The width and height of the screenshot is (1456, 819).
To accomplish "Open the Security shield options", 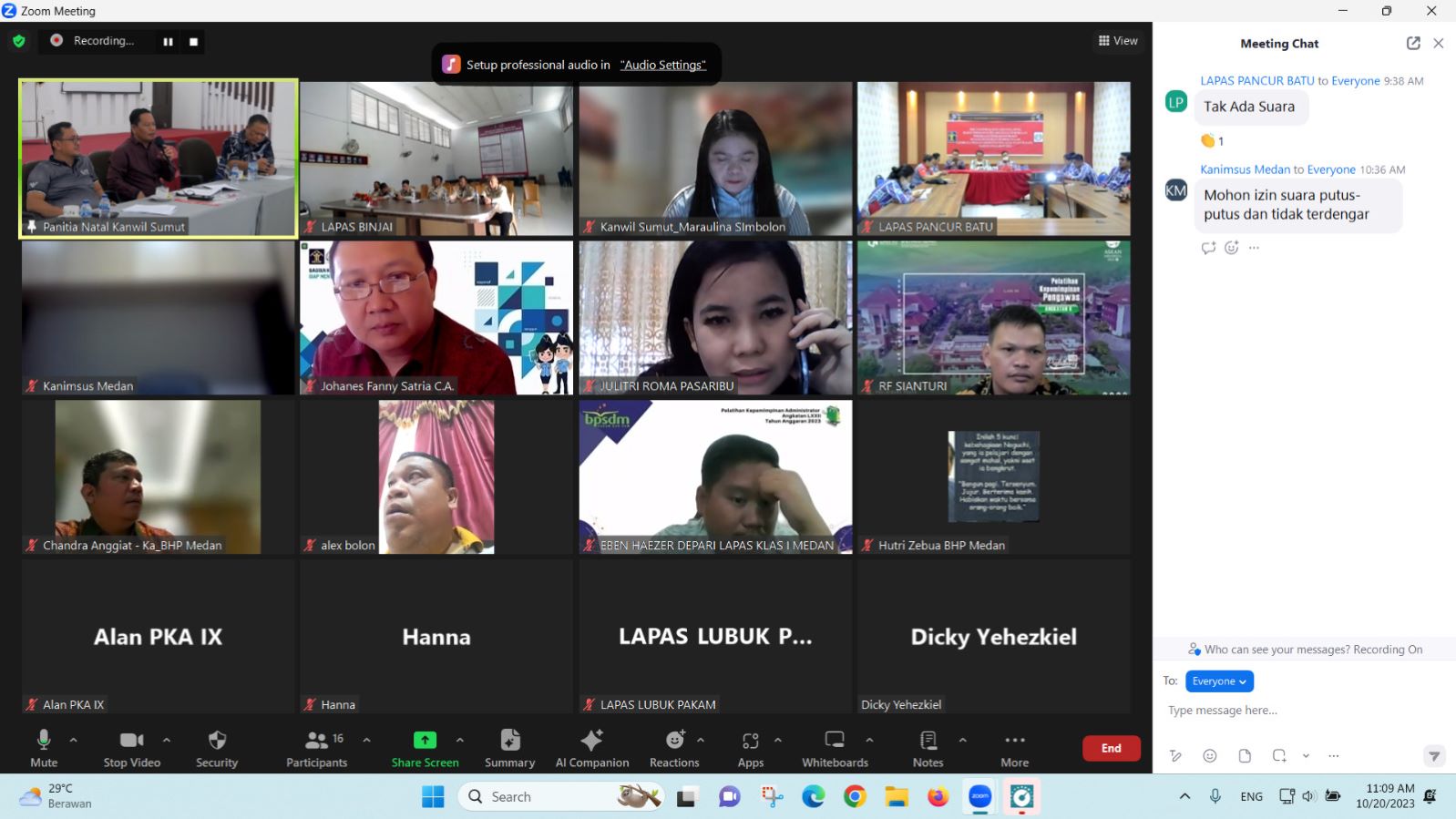I will 217,748.
